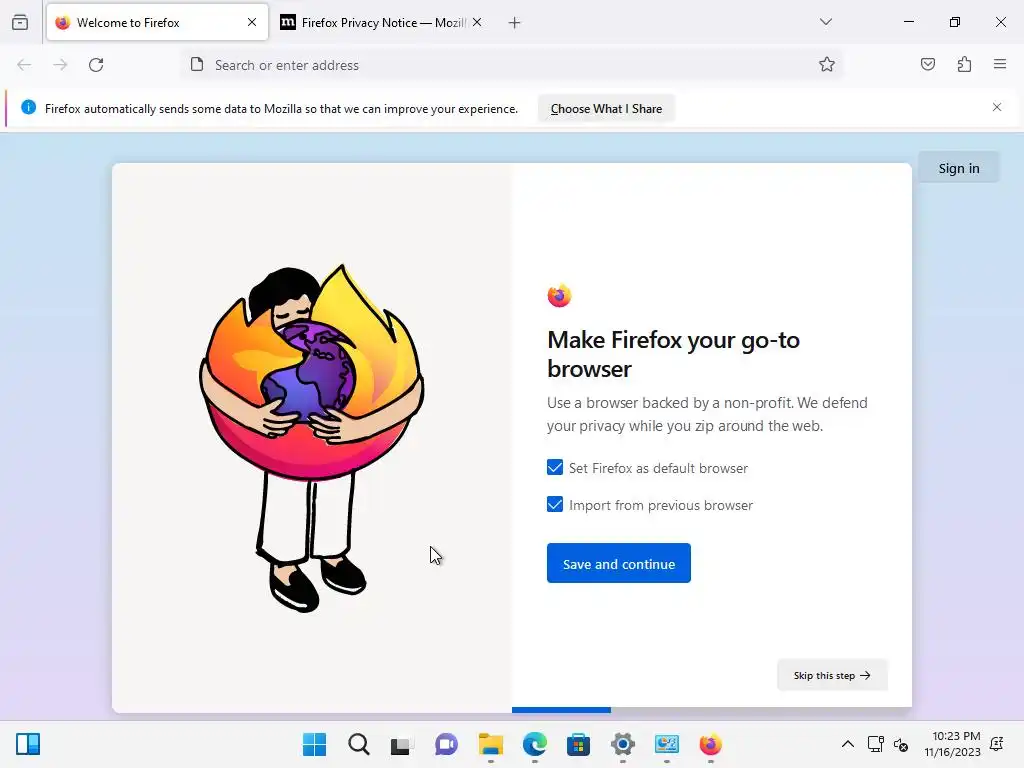
Task: Close the Welcome to Firefox tab
Action: pyautogui.click(x=252, y=22)
